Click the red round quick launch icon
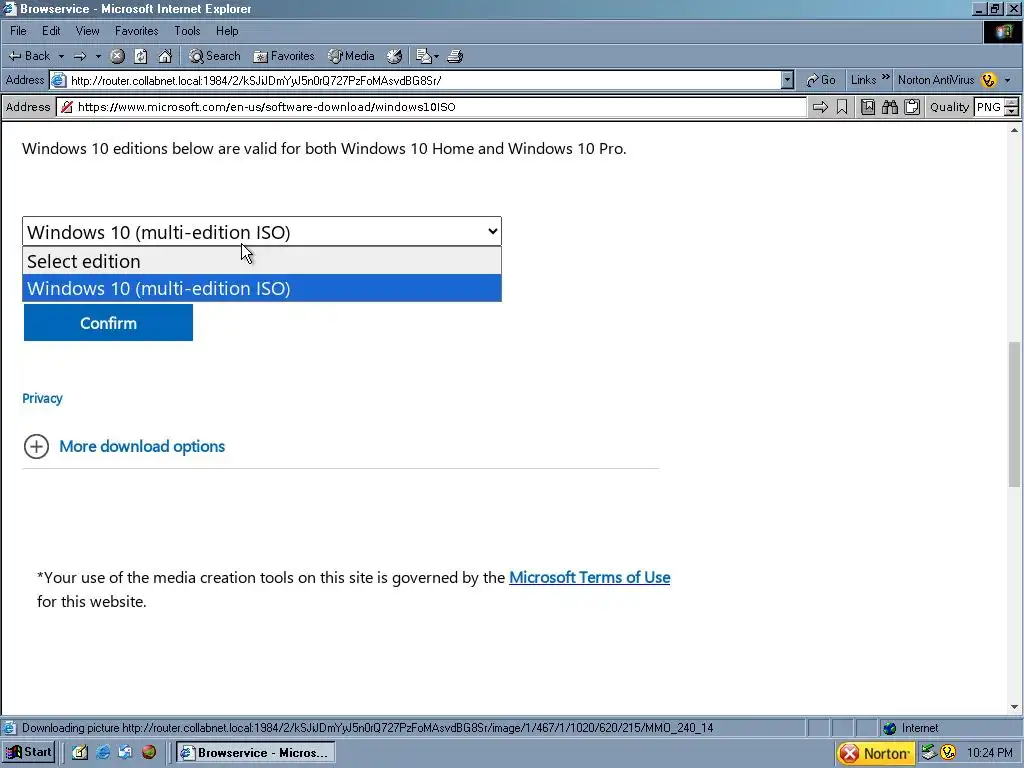 click(x=149, y=752)
